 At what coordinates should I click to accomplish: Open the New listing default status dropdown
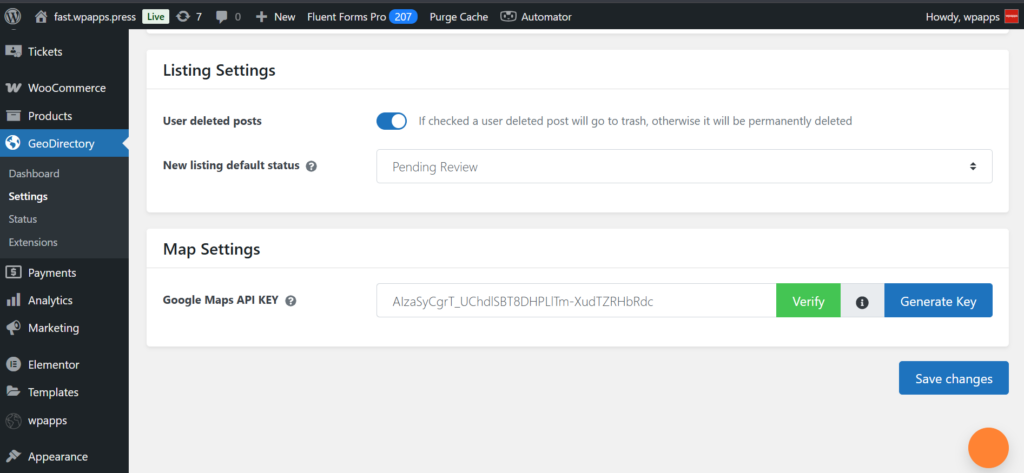pyautogui.click(x=684, y=167)
